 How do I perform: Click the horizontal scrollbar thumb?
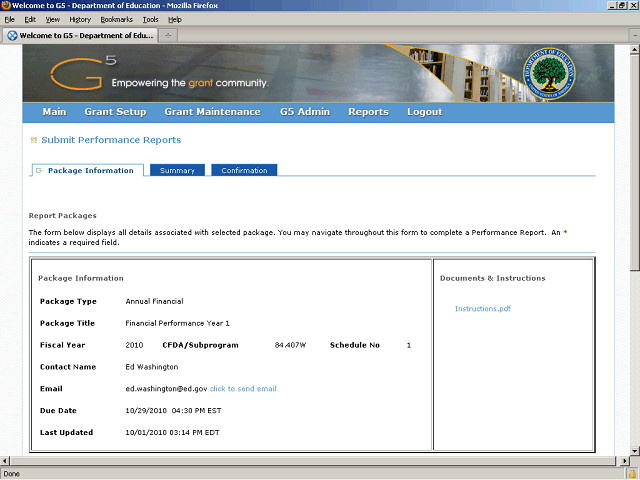pyautogui.click(x=312, y=461)
